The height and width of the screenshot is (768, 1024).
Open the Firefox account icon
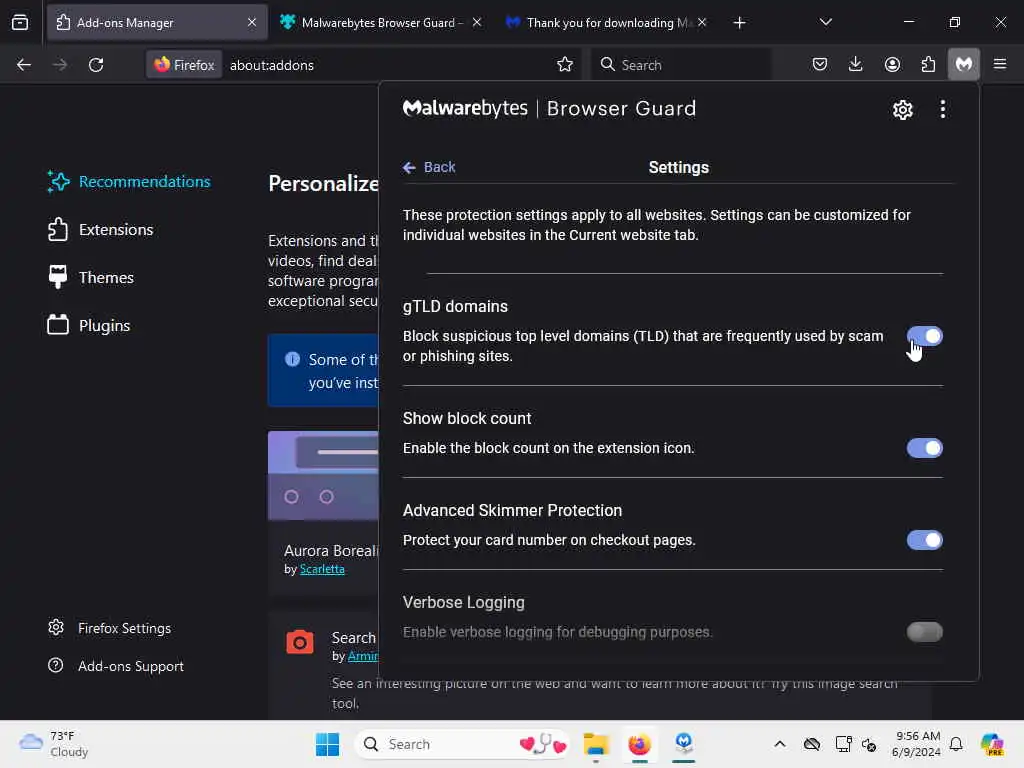tap(891, 64)
